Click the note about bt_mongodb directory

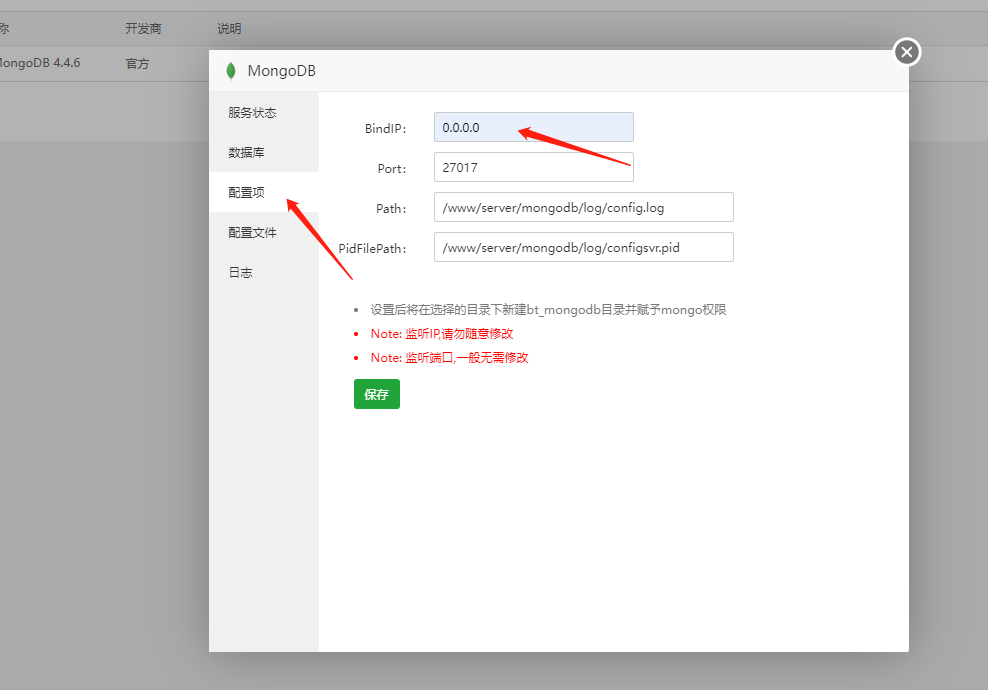(x=548, y=309)
